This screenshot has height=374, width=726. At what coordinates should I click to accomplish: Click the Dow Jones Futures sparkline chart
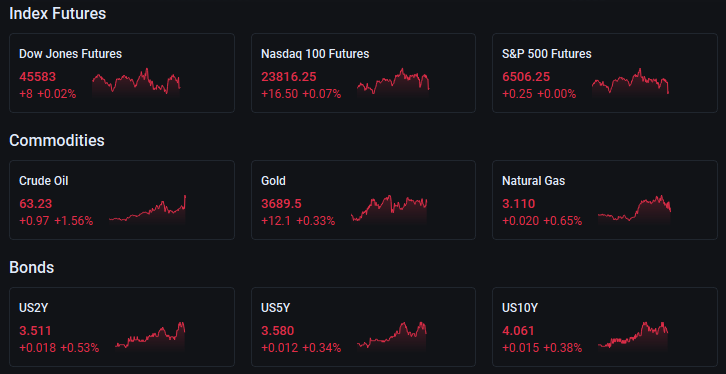(136, 82)
